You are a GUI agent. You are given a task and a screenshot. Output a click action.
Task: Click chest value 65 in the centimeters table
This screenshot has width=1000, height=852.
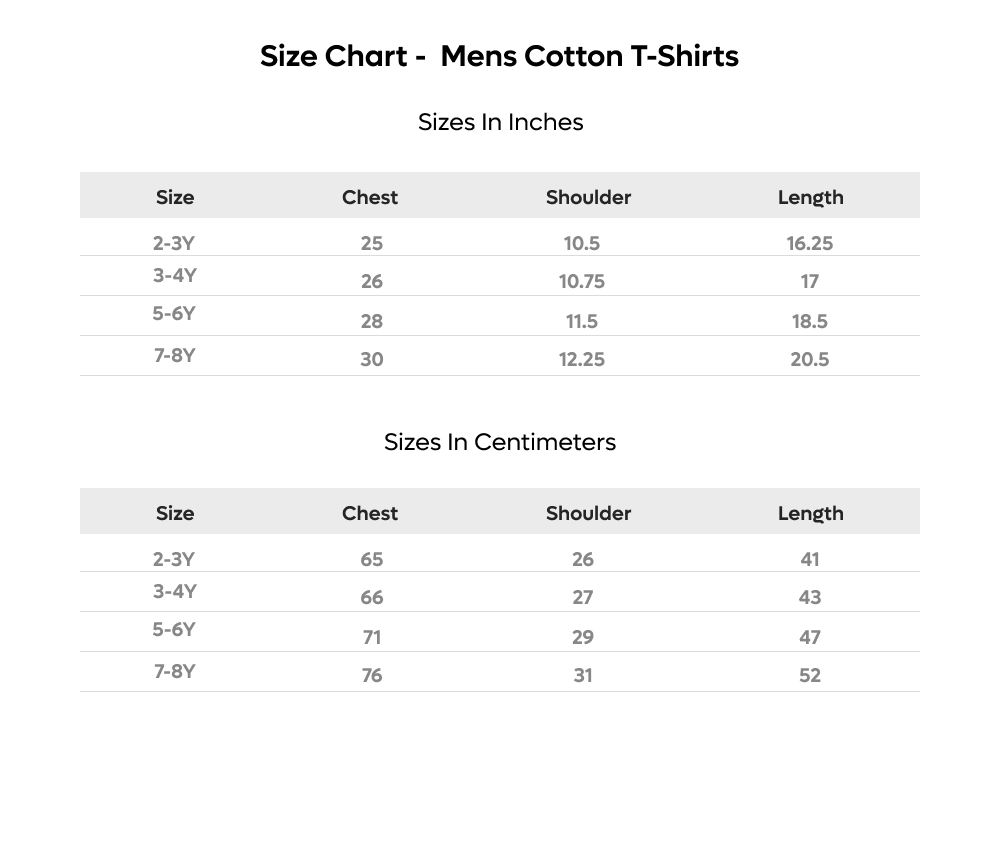click(x=372, y=559)
